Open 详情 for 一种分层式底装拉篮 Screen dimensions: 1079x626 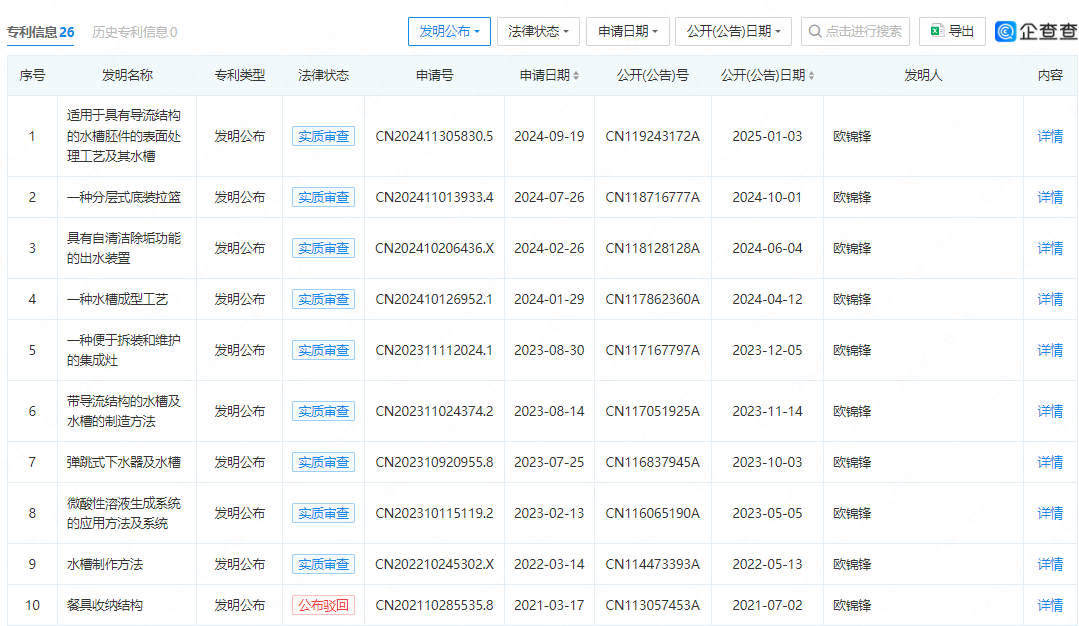tap(1050, 197)
